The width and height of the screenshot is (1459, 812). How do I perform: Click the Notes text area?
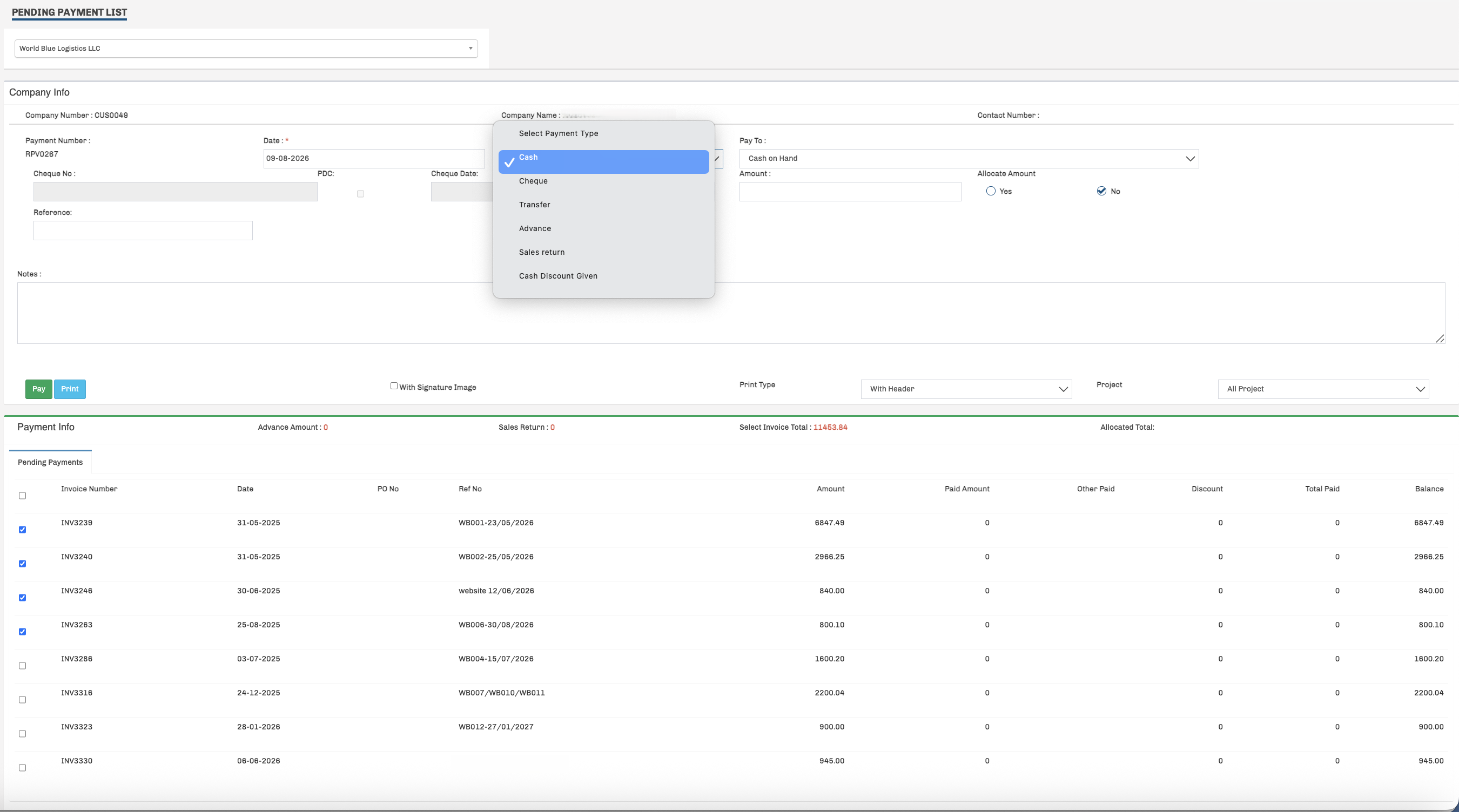[x=731, y=313]
